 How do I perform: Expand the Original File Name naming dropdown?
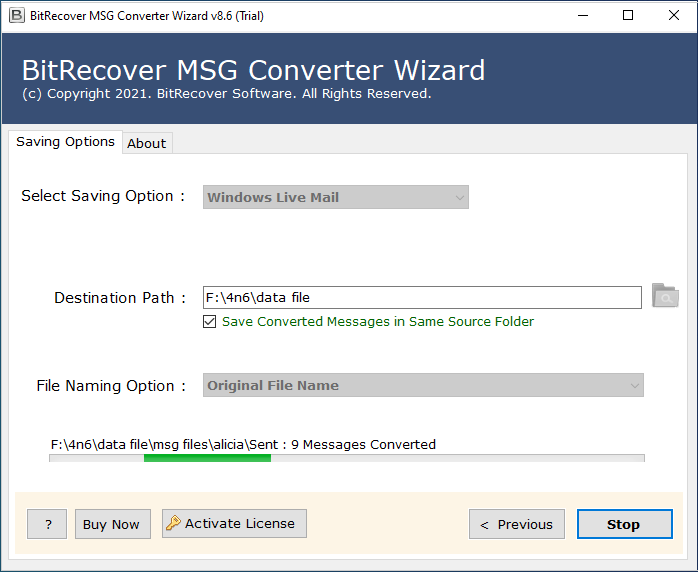click(x=423, y=385)
